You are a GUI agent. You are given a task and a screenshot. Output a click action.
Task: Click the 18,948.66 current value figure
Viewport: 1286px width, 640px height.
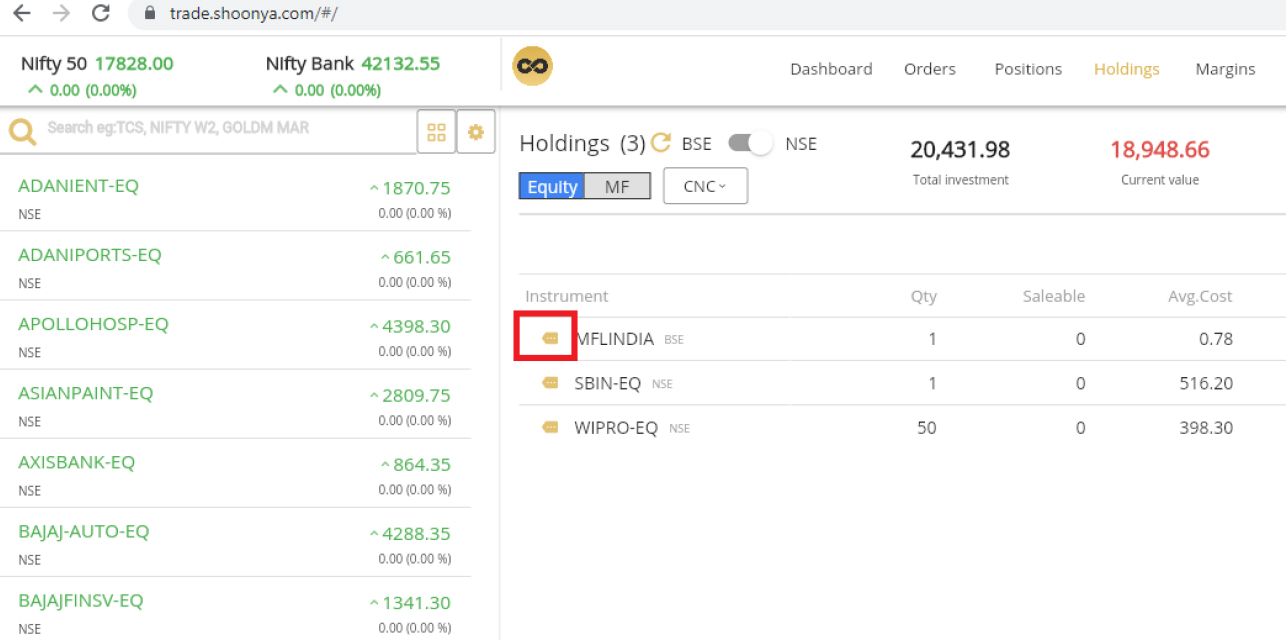pyautogui.click(x=1160, y=150)
